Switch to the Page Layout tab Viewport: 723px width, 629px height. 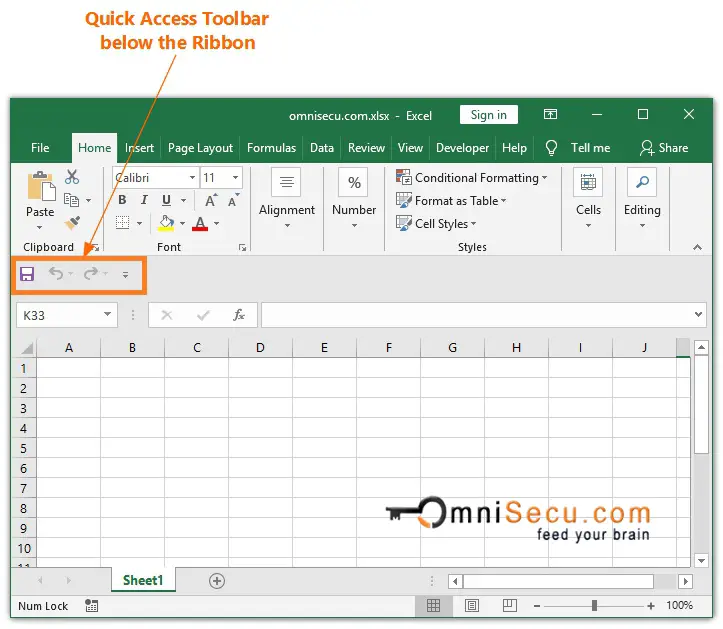click(201, 148)
